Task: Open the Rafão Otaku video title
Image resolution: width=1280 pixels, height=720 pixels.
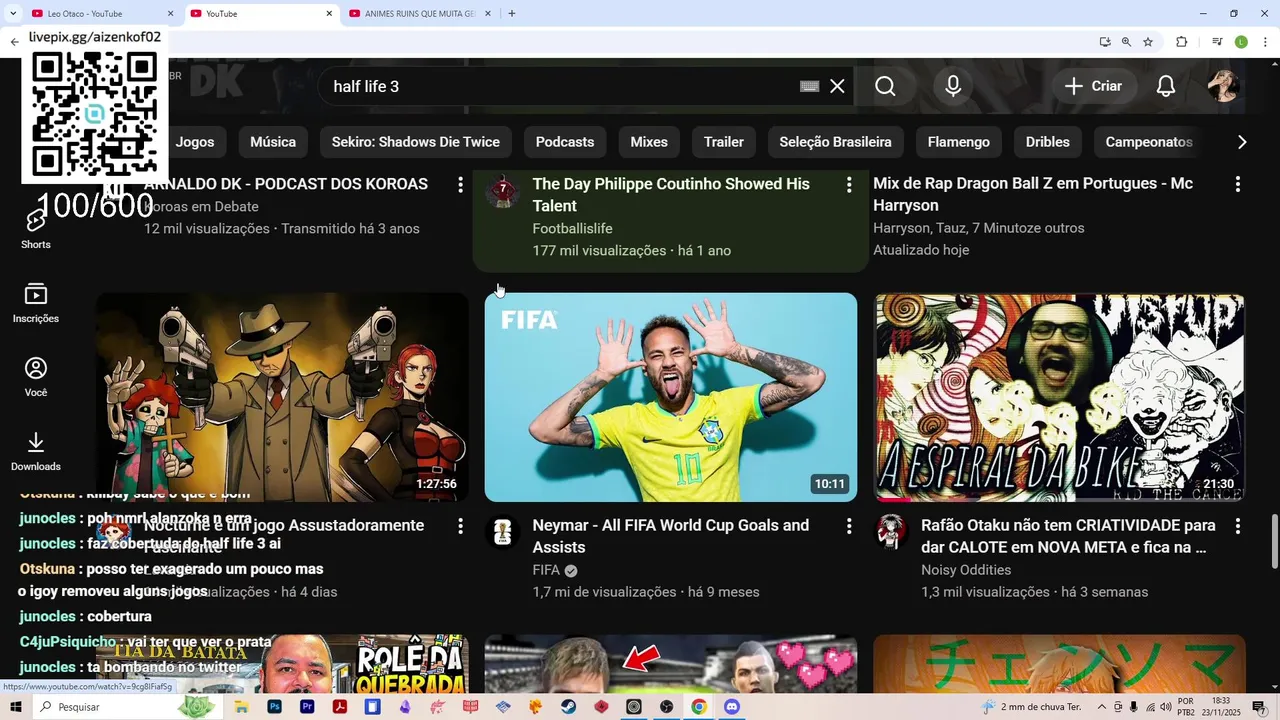Action: pyautogui.click(x=1068, y=536)
